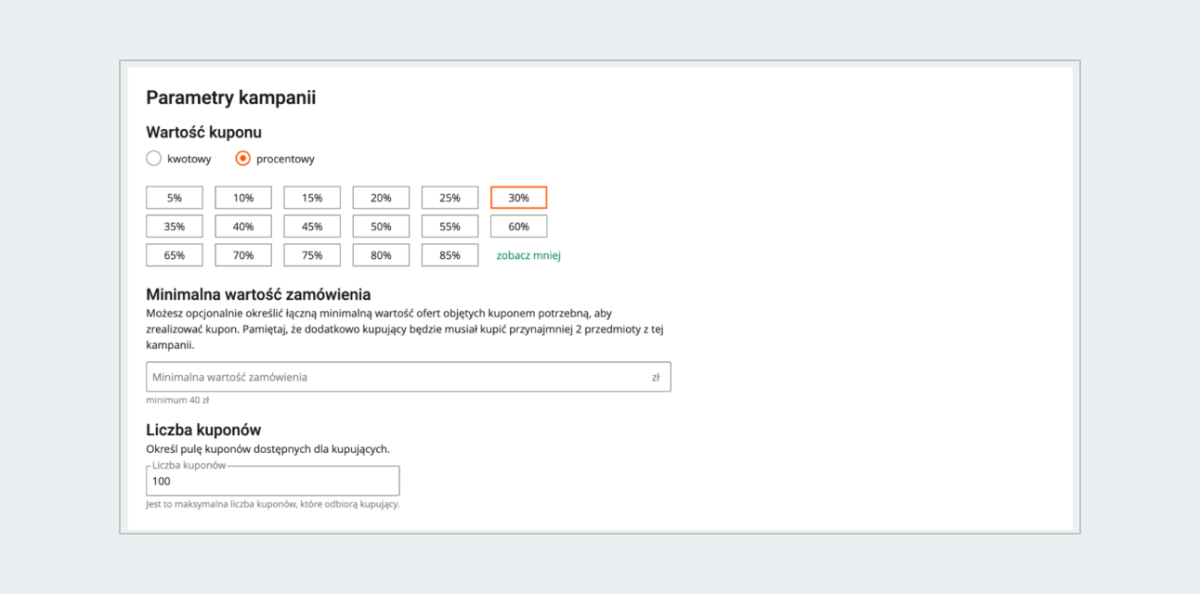
Task: Pick the 75% discount button
Action: coord(312,255)
